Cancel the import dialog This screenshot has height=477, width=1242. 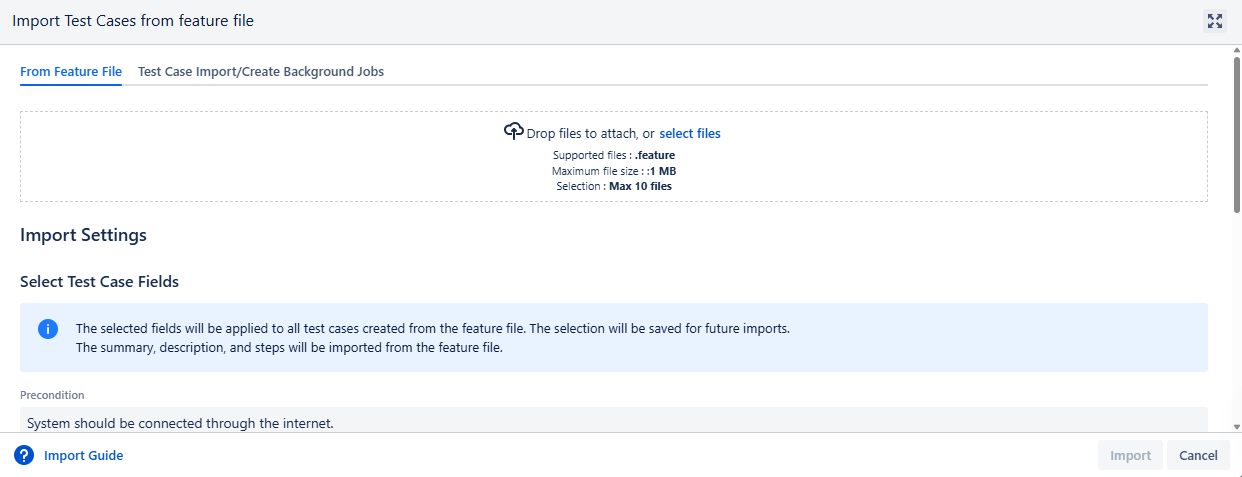[1198, 455]
